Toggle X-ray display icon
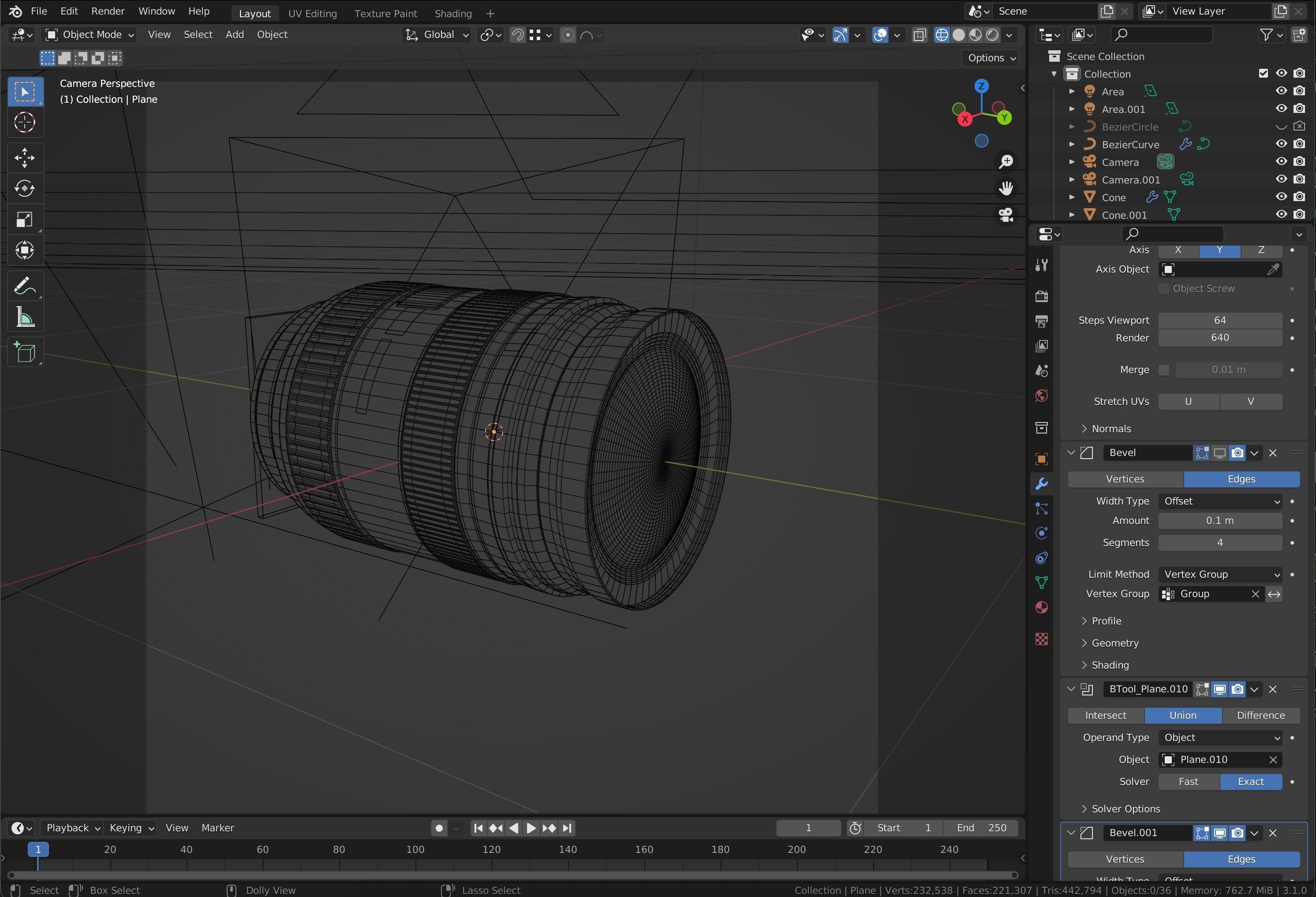This screenshot has height=897, width=1316. coord(920,35)
